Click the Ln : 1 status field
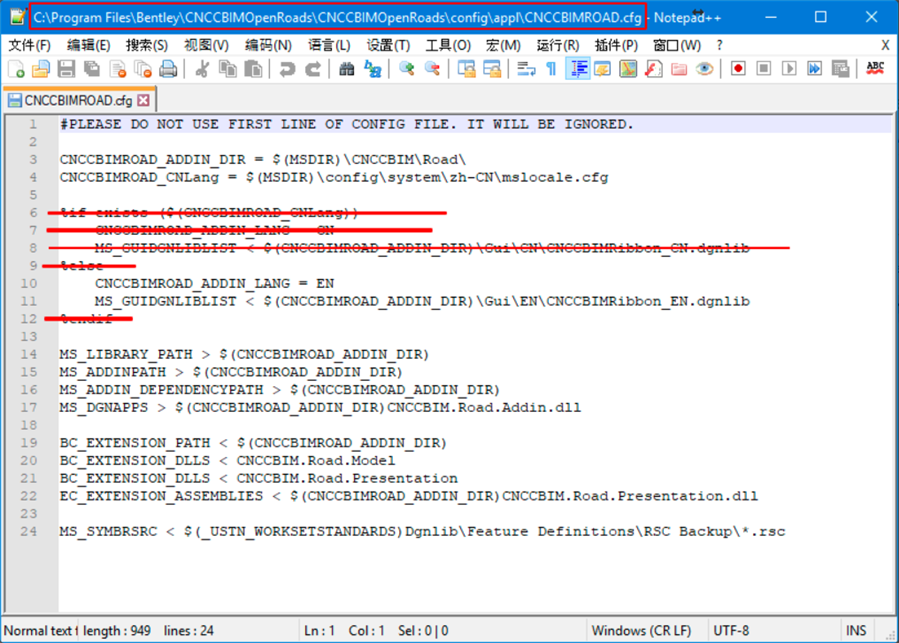This screenshot has height=643, width=899. click(319, 630)
